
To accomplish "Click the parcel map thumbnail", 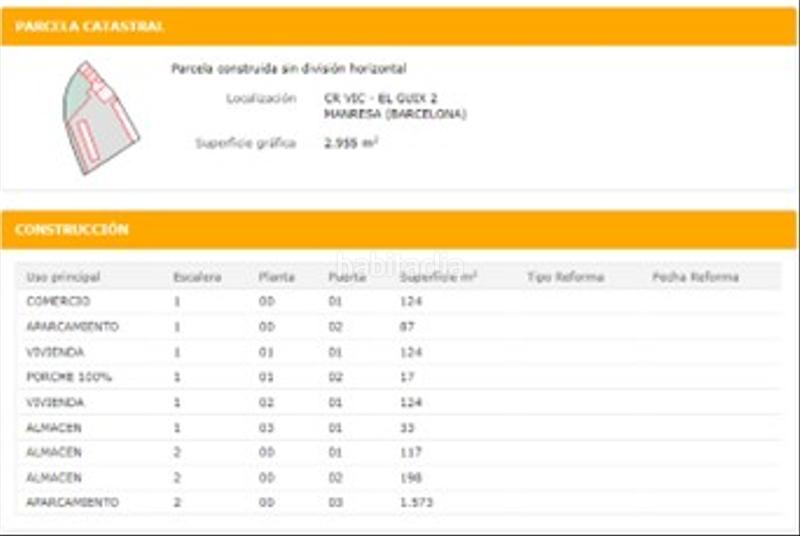I will (x=100, y=118).
